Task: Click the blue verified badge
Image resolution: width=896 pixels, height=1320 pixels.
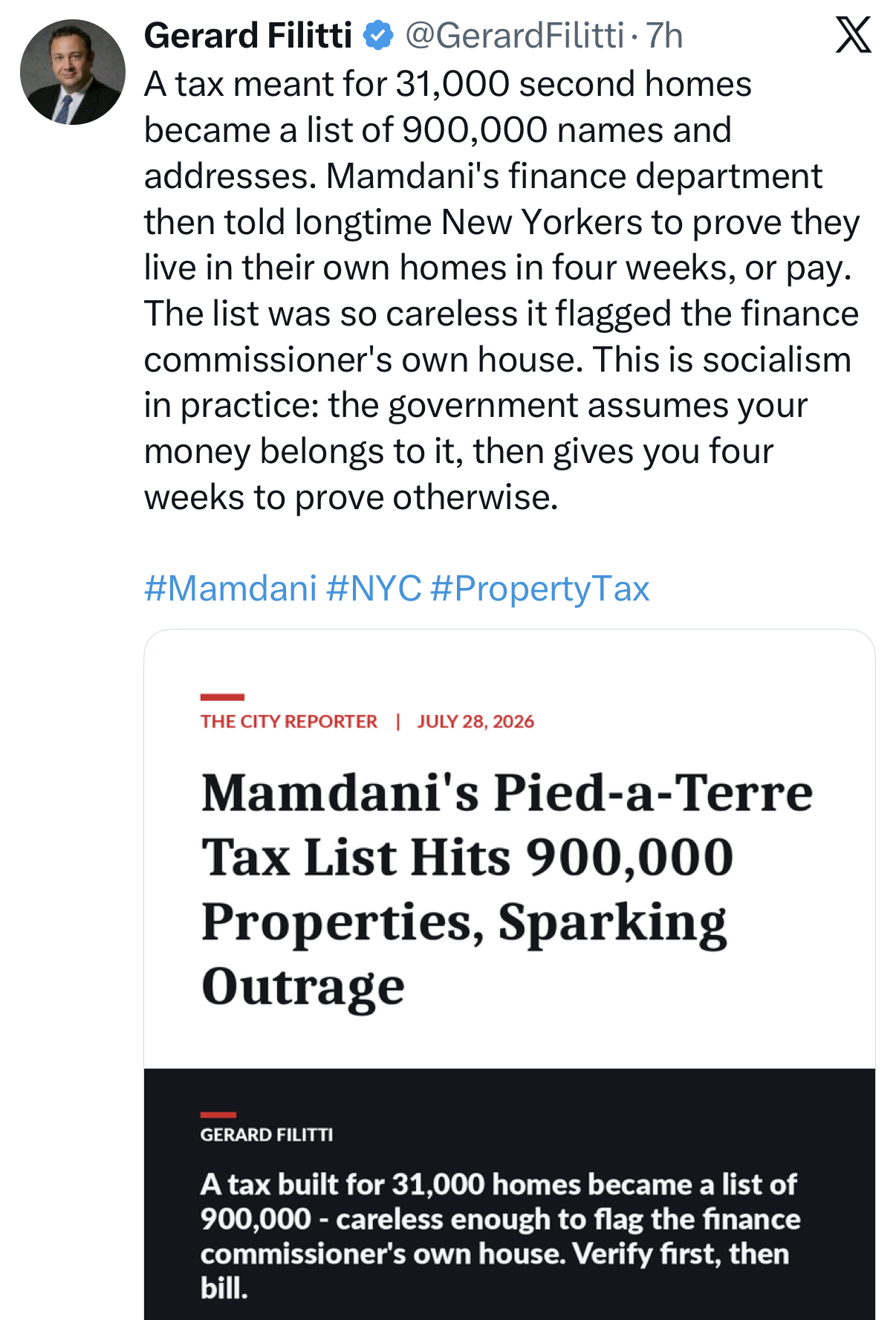Action: 379,36
